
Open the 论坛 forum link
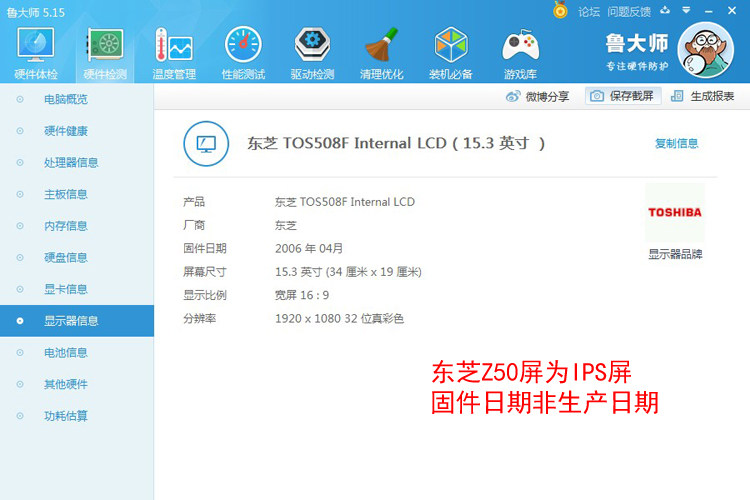(588, 11)
